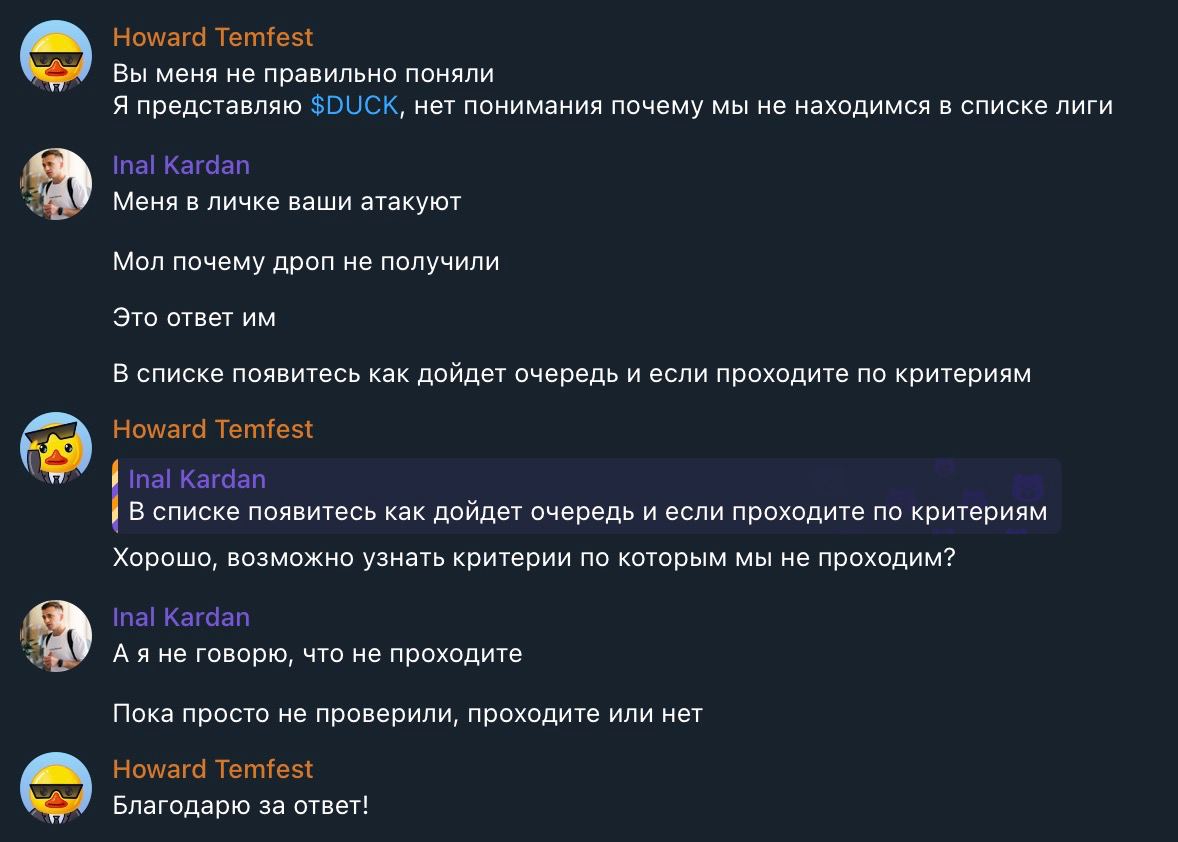
Task: Click Inal Kardan name above 'А я не говорю'
Action: pos(181,617)
